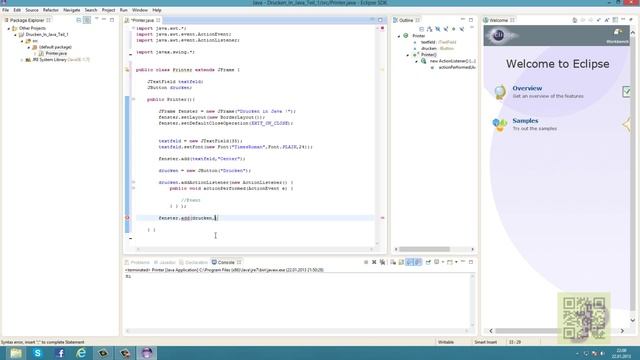This screenshot has width=640, height=360.
Task: Switch to the Problems tab
Action: pos(137,262)
